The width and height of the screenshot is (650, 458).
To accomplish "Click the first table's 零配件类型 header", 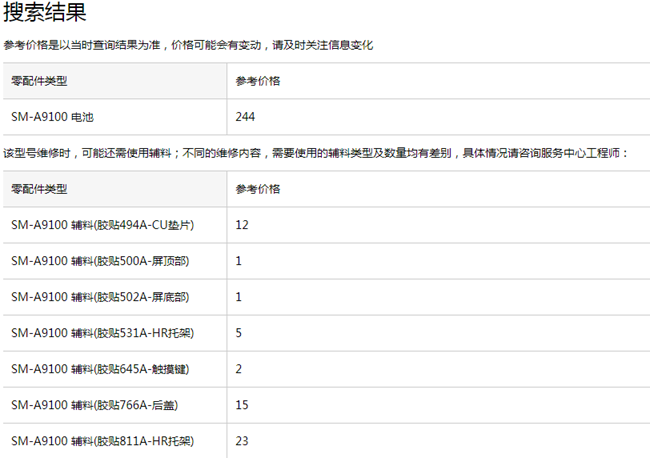I will (39, 81).
